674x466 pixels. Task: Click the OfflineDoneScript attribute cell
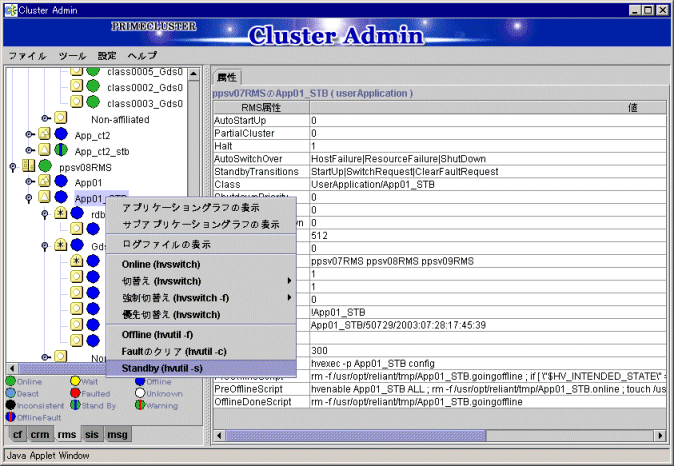click(x=261, y=402)
